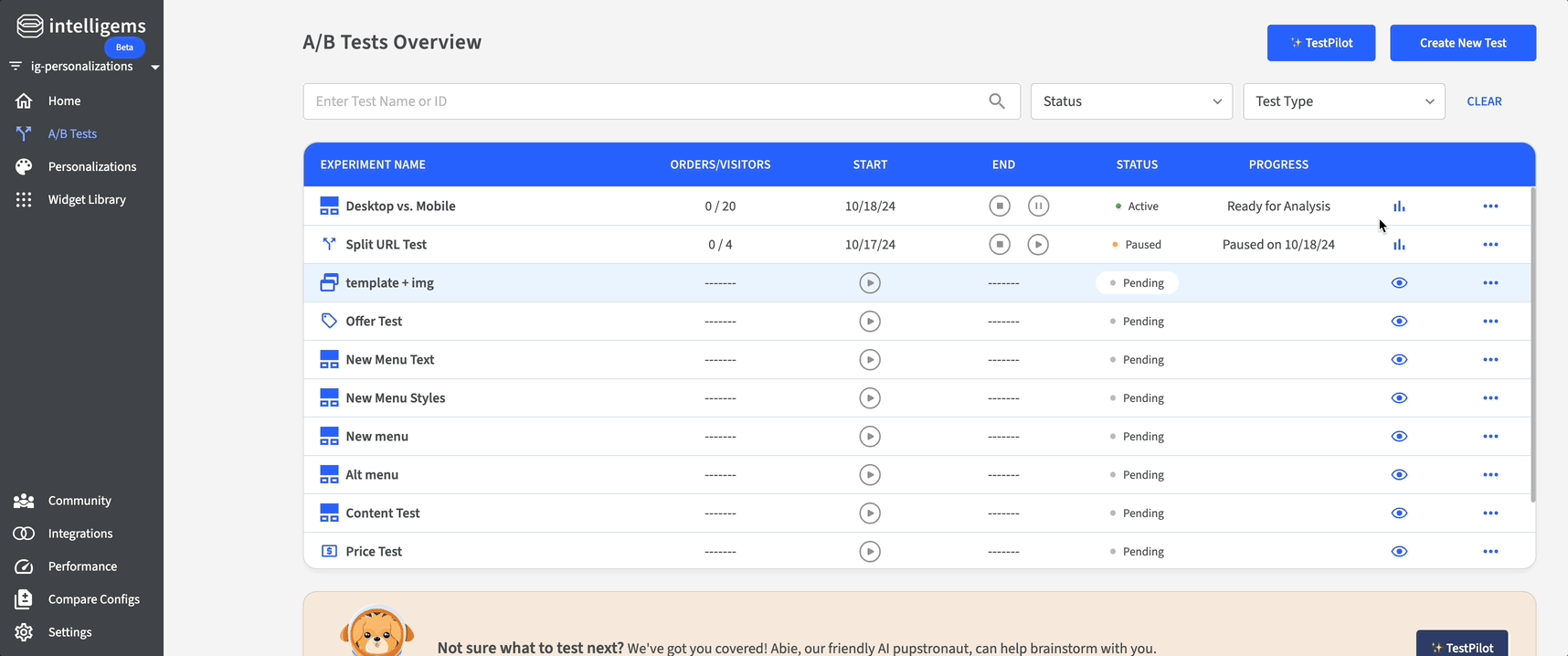Screen dimensions: 1568x656
Task: Open the Test Type dropdown
Action: (1343, 101)
